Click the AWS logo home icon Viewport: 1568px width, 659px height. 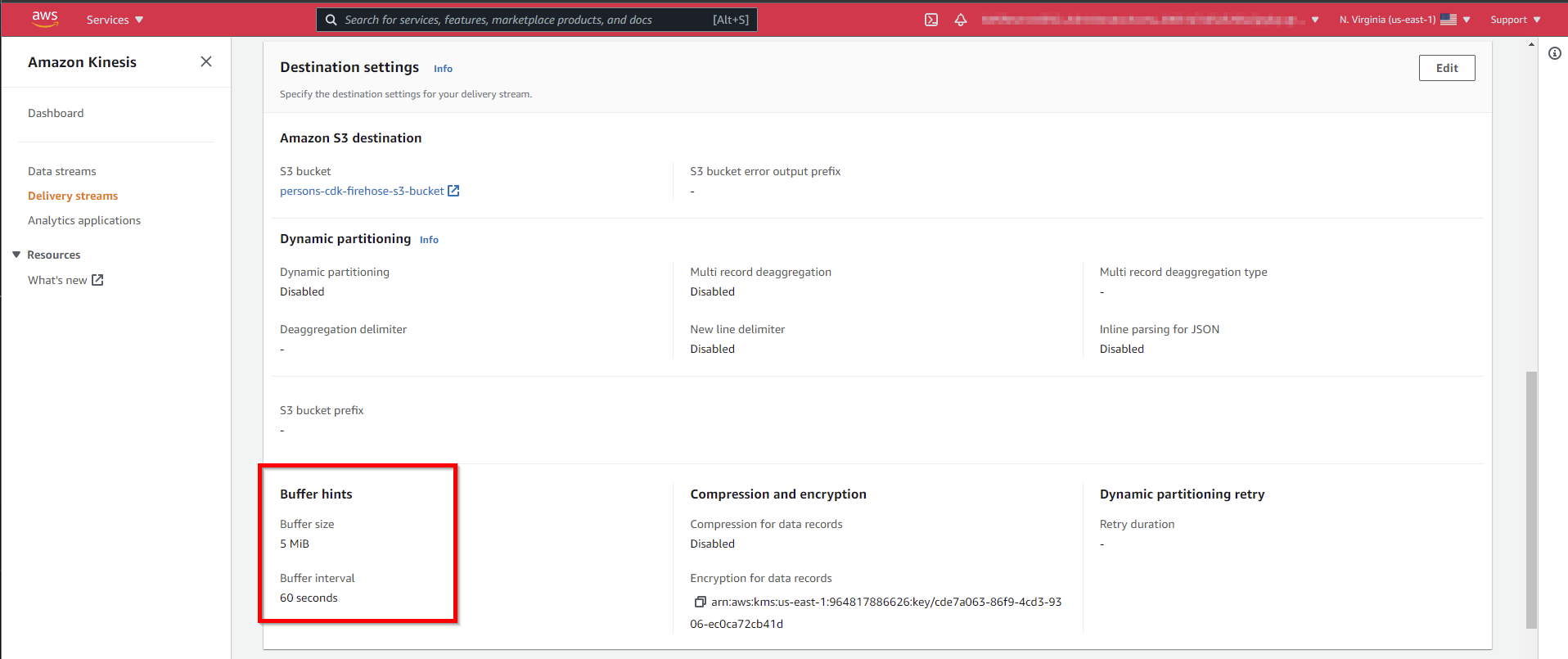(44, 19)
